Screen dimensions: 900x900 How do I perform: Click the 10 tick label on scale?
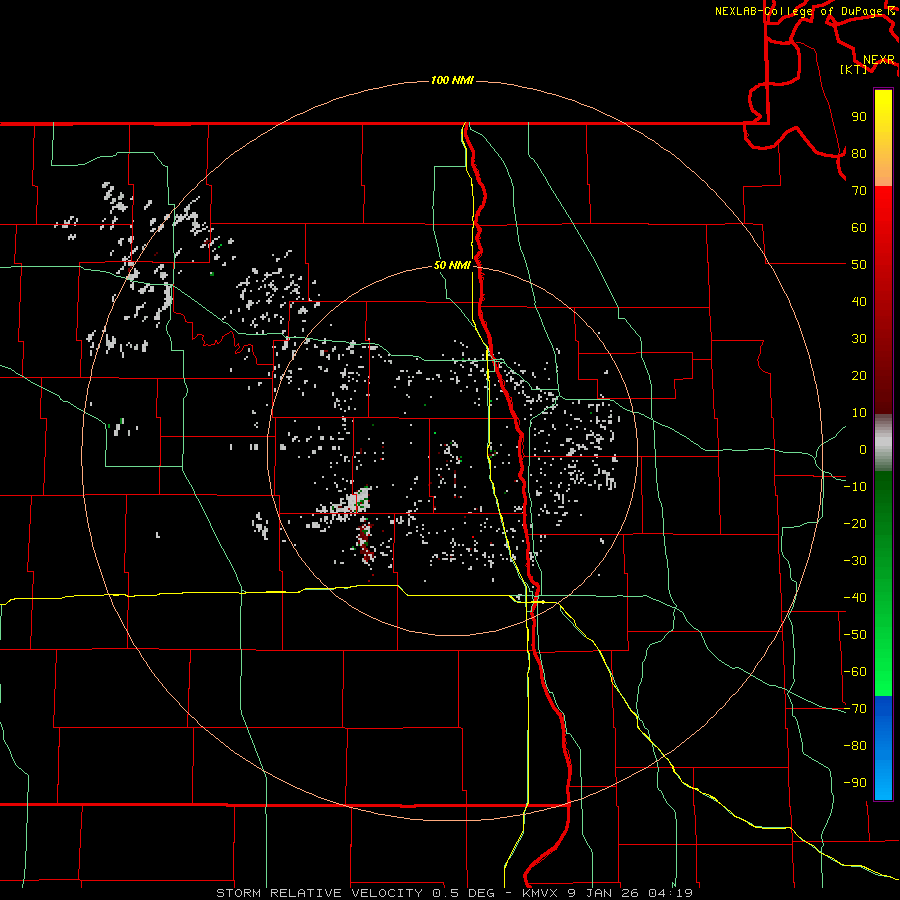859,413
